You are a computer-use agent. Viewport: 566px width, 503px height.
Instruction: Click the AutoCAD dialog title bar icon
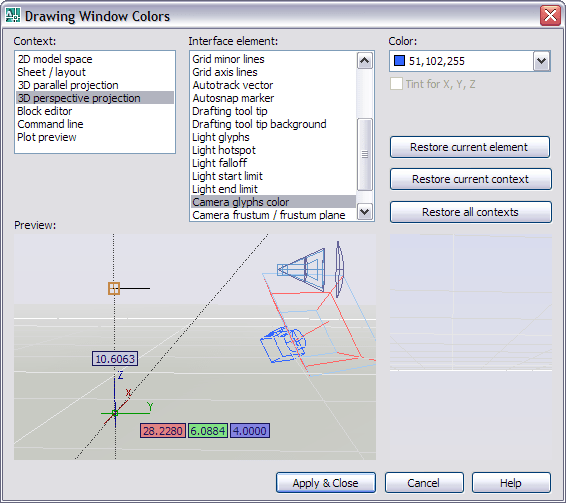13,16
